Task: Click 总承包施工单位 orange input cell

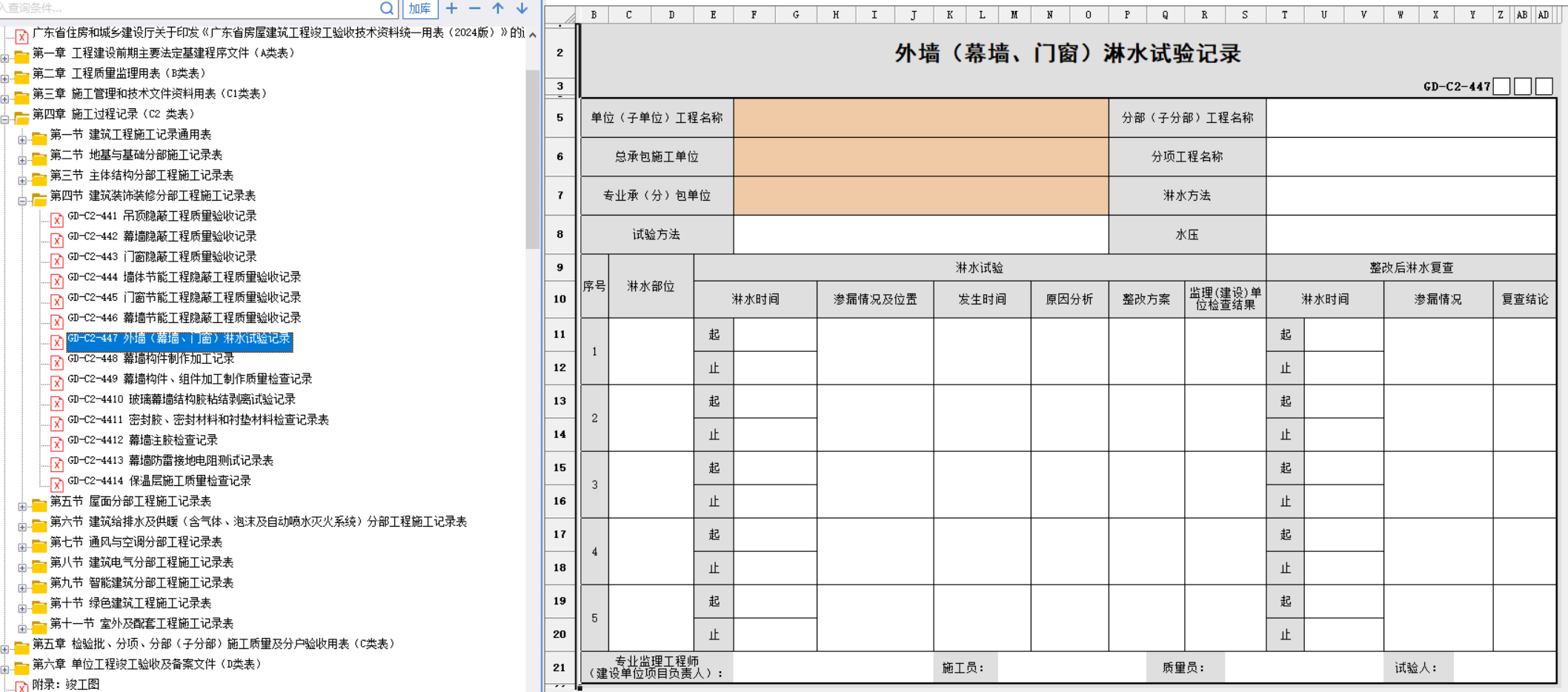Action: [921, 156]
